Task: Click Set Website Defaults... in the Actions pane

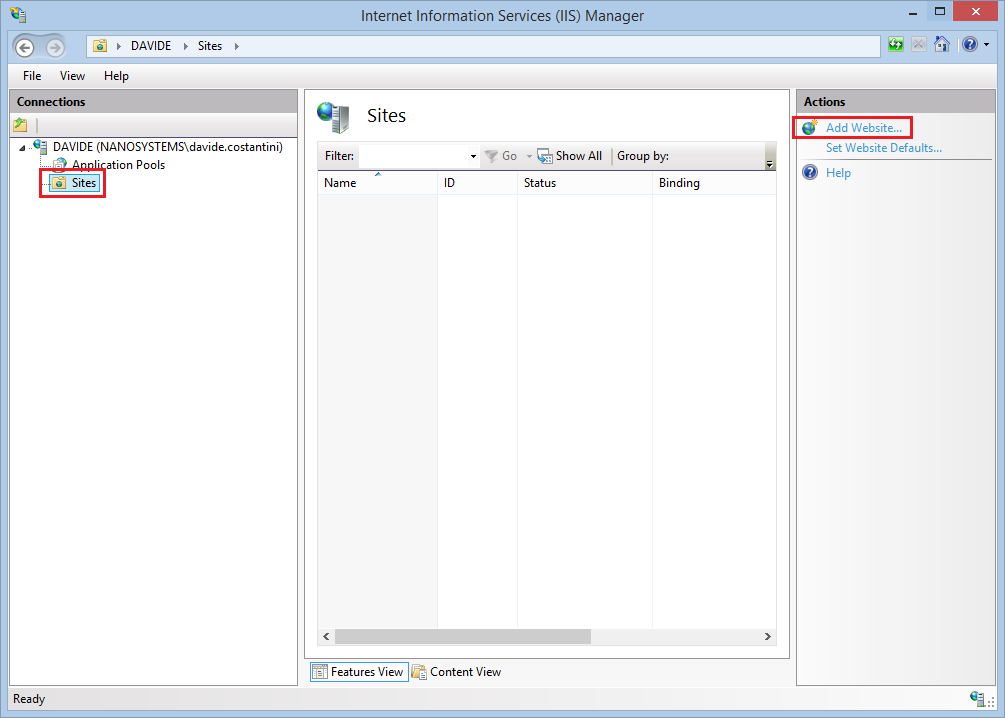Action: click(883, 148)
